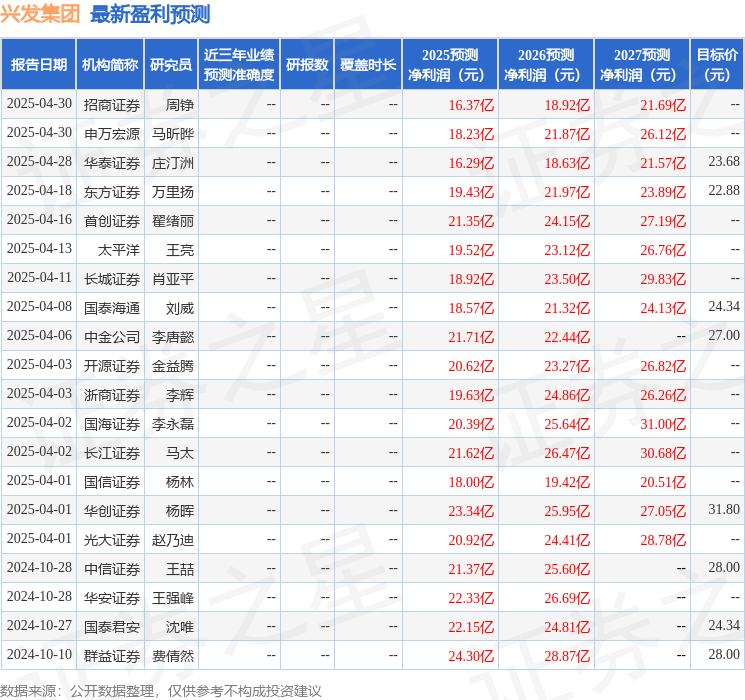The height and width of the screenshot is (700, 745).
Task: Select the 31.00亿 forecast value for 国海证券
Action: (664, 423)
